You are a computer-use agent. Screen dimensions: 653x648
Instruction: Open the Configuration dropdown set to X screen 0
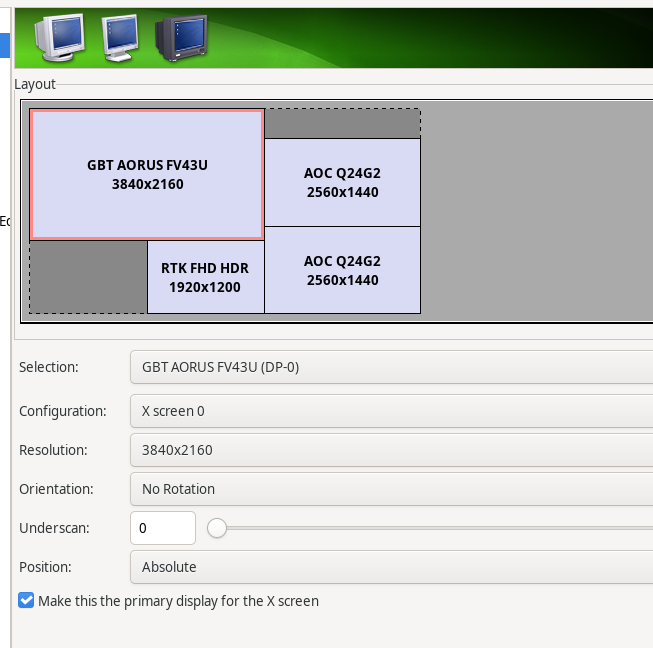(390, 410)
